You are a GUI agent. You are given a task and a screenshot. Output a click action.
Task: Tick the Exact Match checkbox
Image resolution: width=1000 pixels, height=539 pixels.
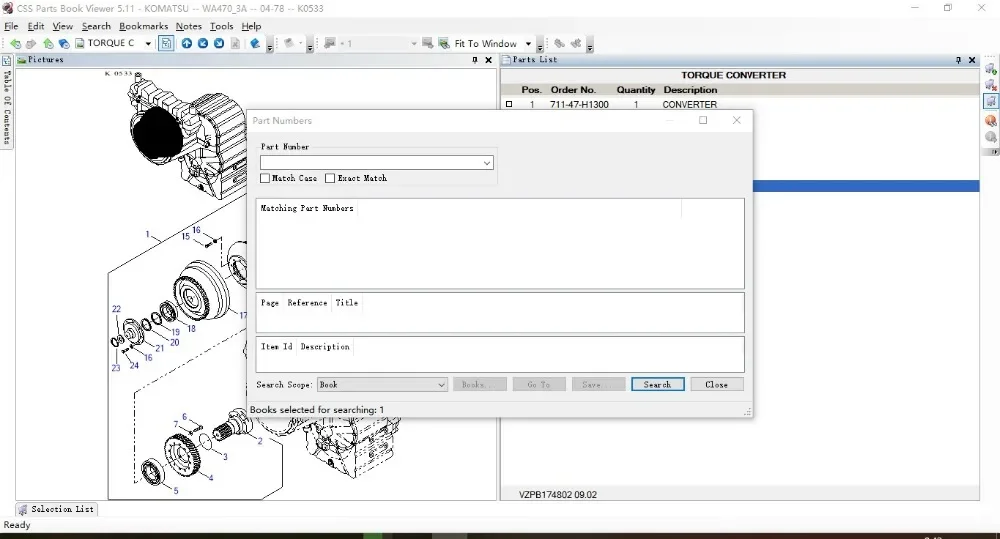330,178
